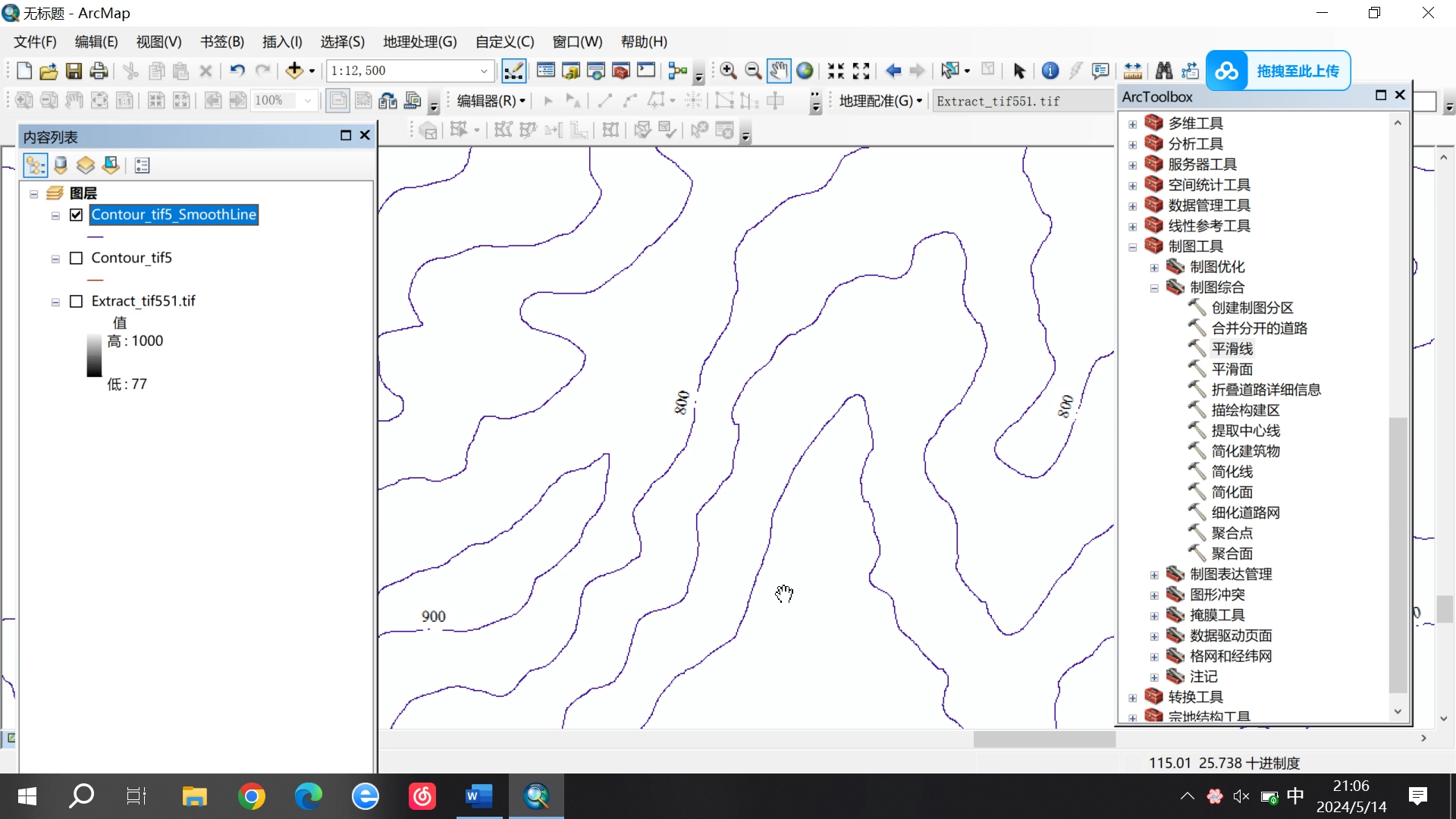
Task: Open the 书签(B) menu
Action: click(x=221, y=42)
